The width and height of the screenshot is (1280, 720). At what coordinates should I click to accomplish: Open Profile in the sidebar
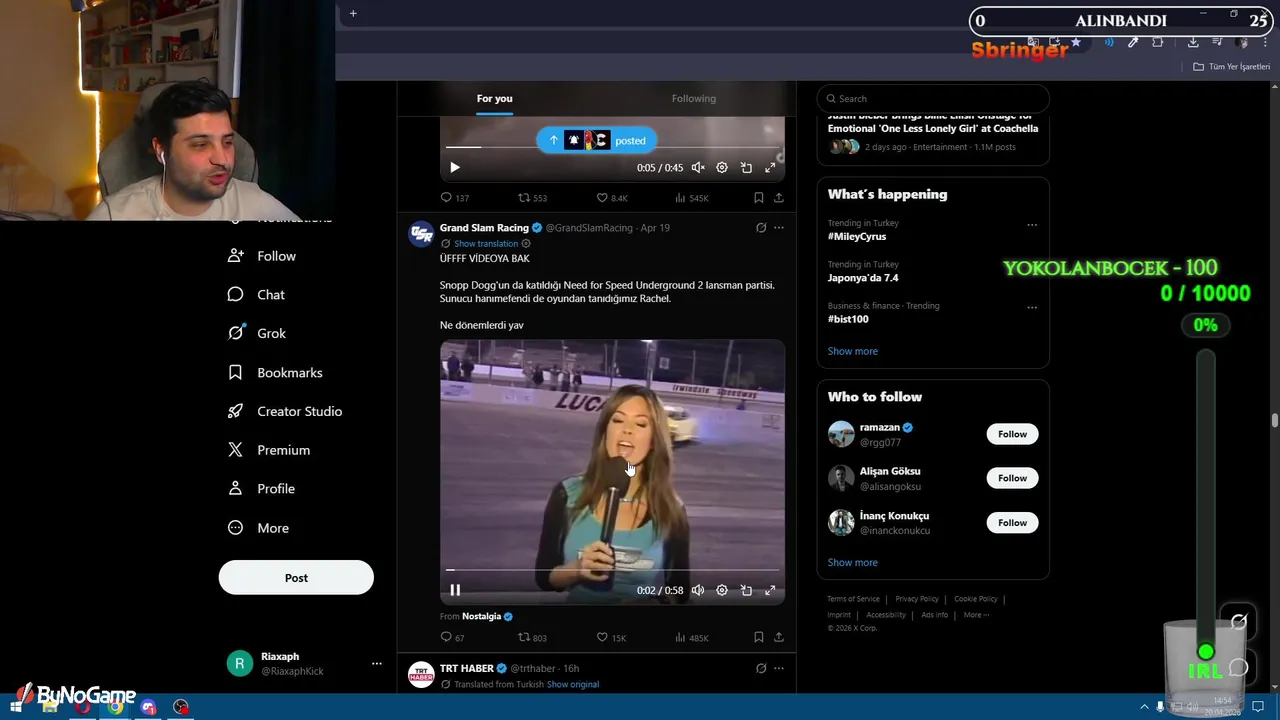pyautogui.click(x=261, y=489)
